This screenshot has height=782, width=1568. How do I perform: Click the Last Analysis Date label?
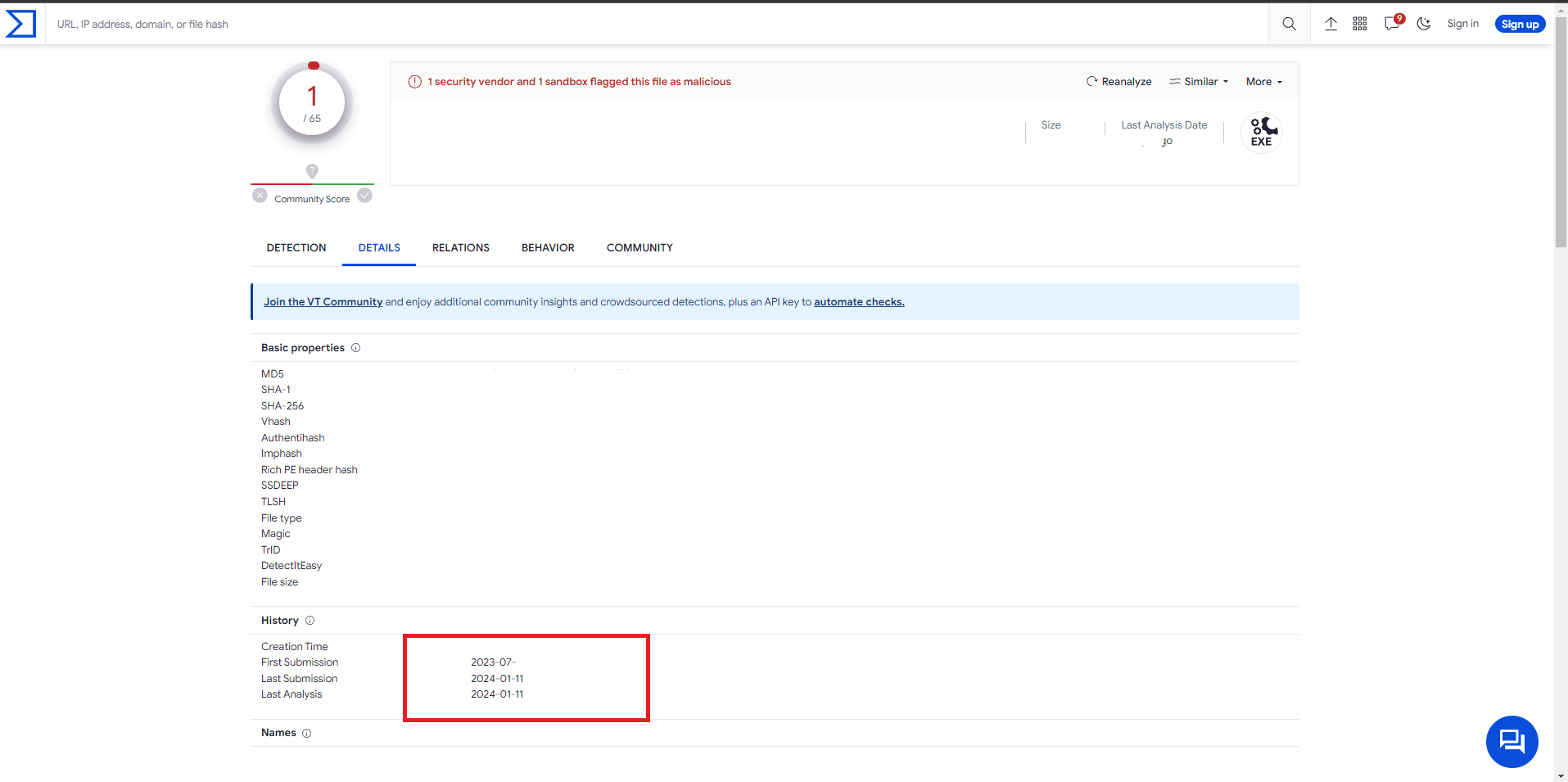[x=1164, y=125]
